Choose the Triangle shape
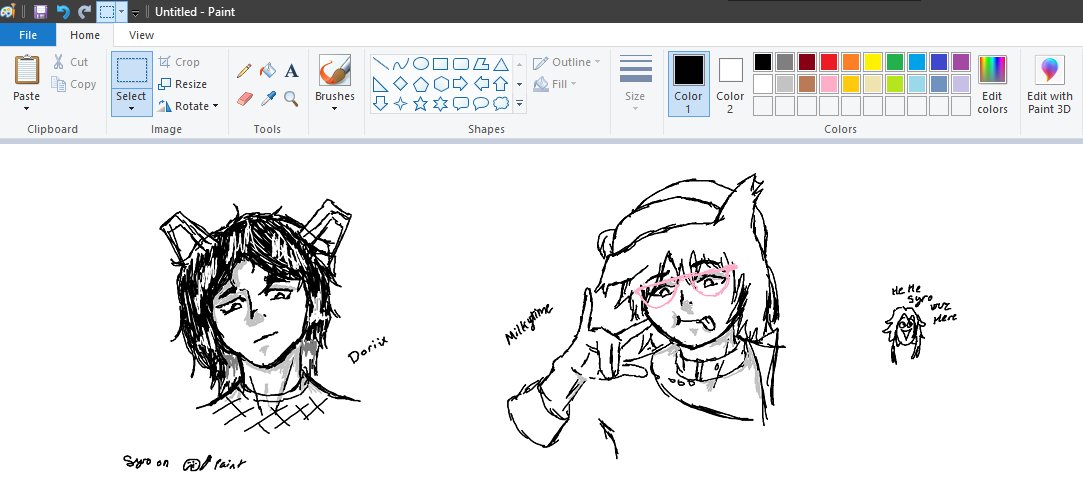This screenshot has width=1083, height=493. tap(501, 64)
